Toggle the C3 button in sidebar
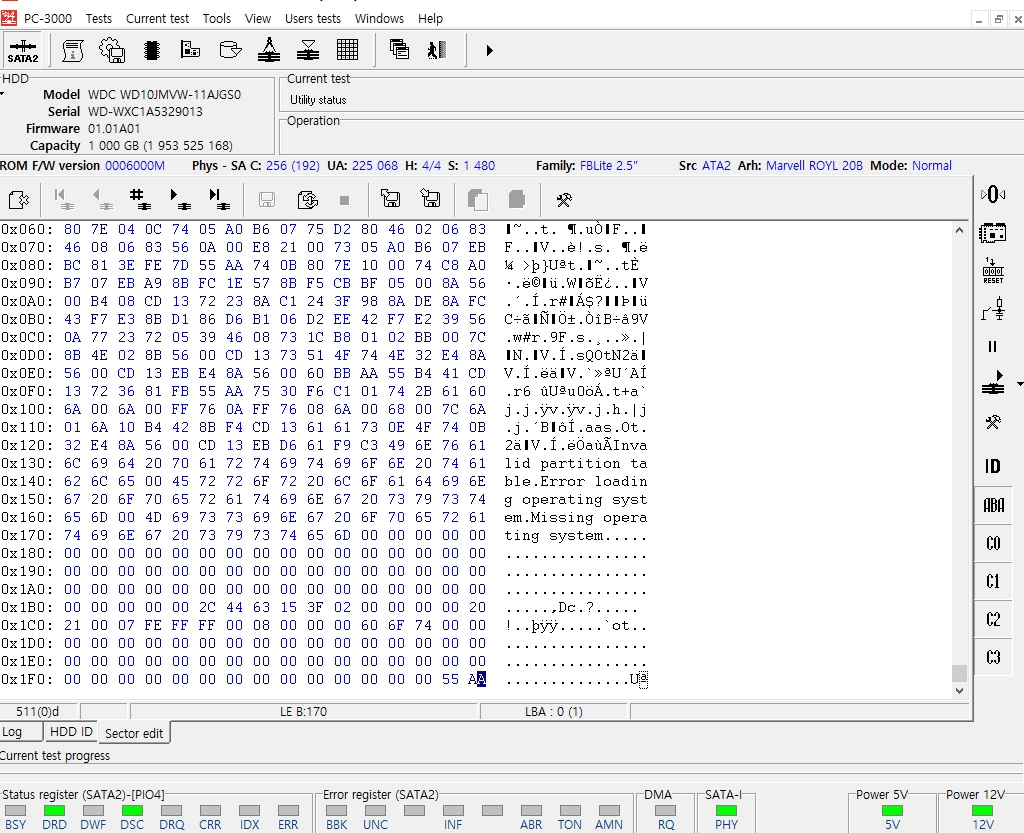 [x=992, y=657]
